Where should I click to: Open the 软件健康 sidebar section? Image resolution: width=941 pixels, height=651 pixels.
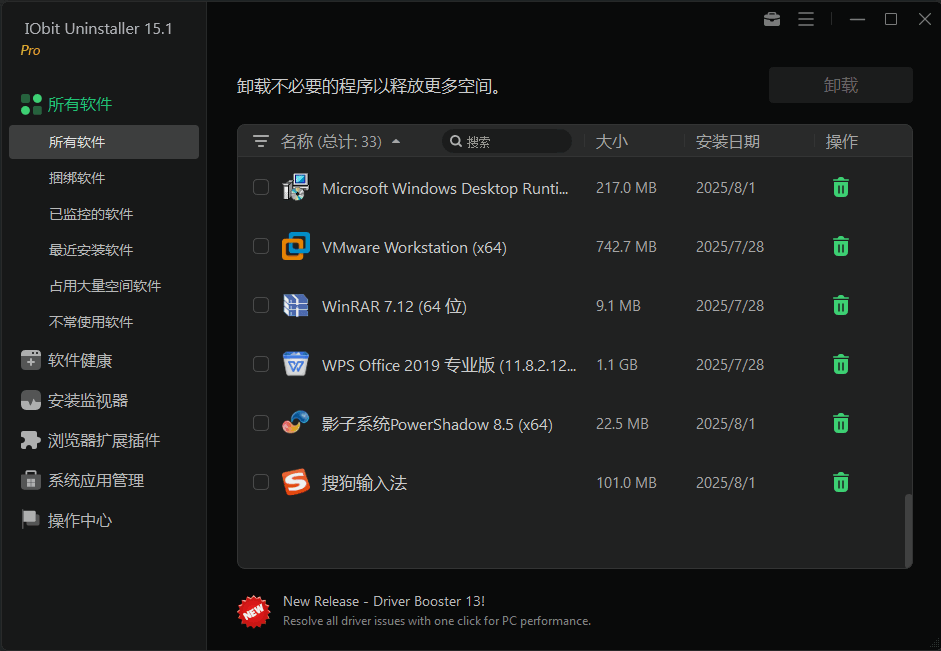coord(80,361)
